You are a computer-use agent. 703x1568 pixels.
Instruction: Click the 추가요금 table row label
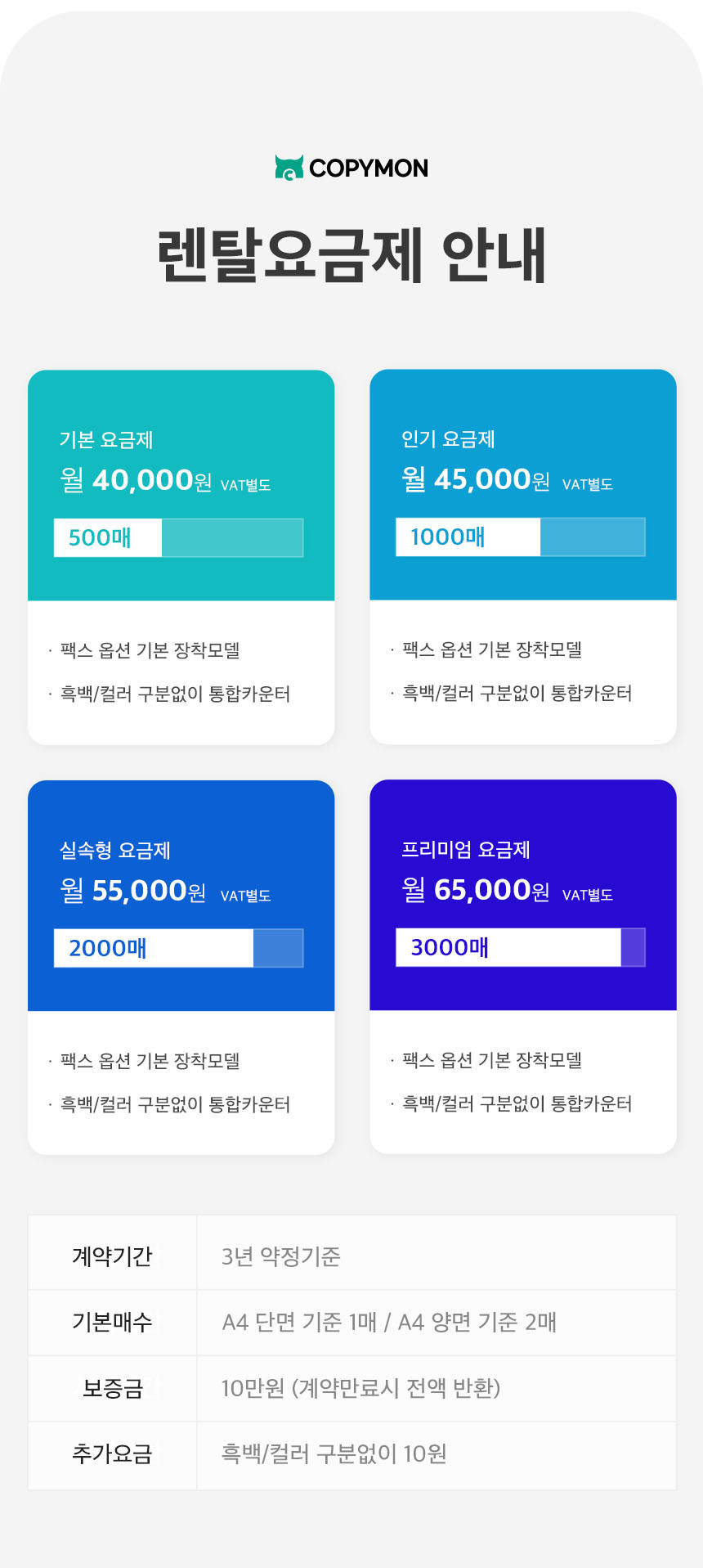click(113, 1453)
